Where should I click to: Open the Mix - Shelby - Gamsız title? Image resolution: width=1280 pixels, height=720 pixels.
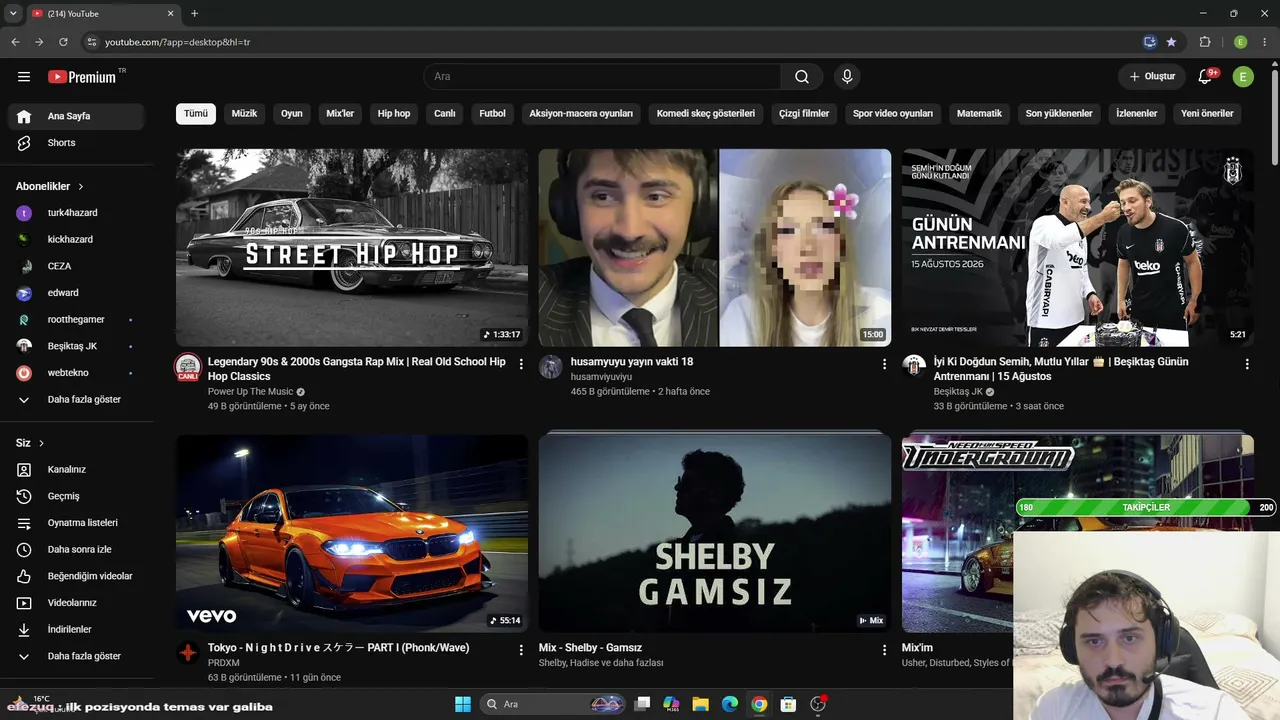point(590,648)
